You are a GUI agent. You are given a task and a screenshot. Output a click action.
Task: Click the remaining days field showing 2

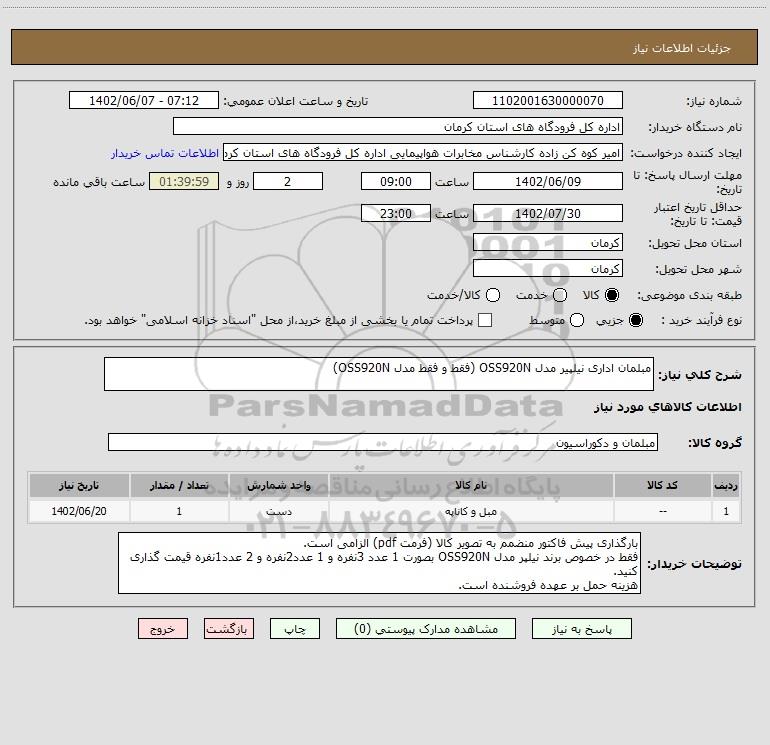(288, 181)
